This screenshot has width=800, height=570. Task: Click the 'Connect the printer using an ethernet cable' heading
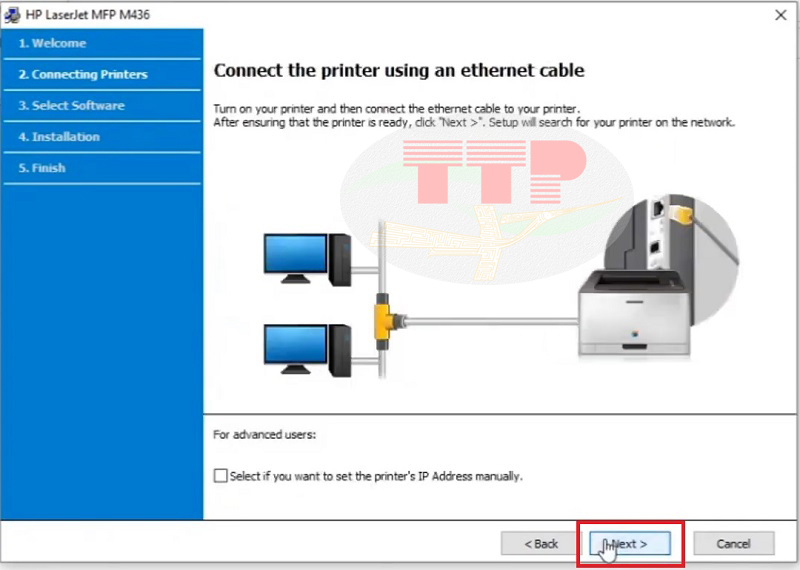(x=398, y=70)
